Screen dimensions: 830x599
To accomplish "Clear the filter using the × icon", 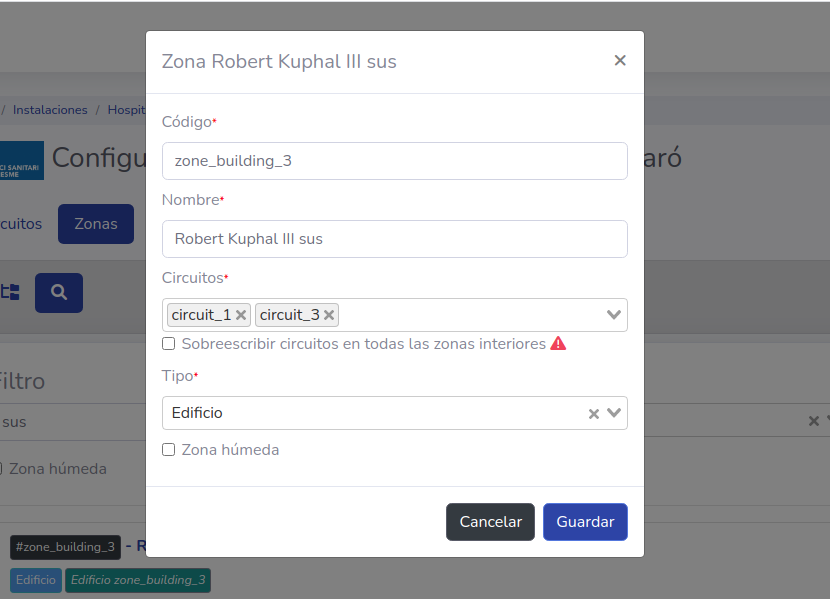I will tap(816, 420).
